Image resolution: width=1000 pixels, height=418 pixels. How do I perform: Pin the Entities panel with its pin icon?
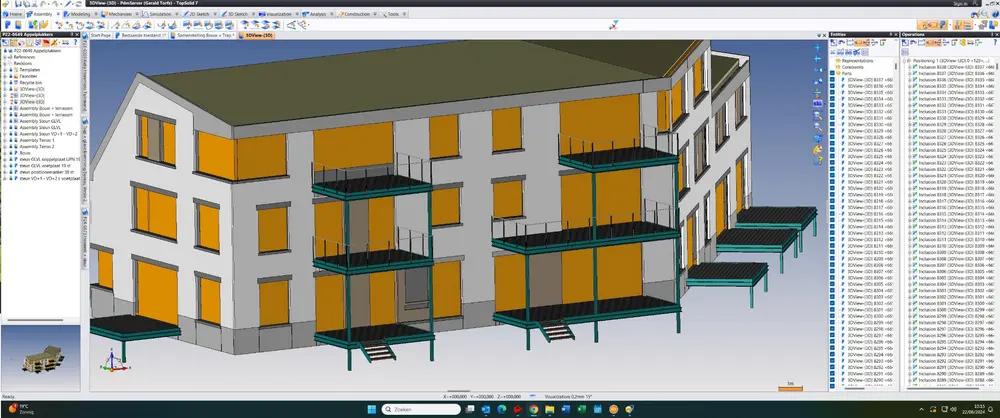pos(891,34)
